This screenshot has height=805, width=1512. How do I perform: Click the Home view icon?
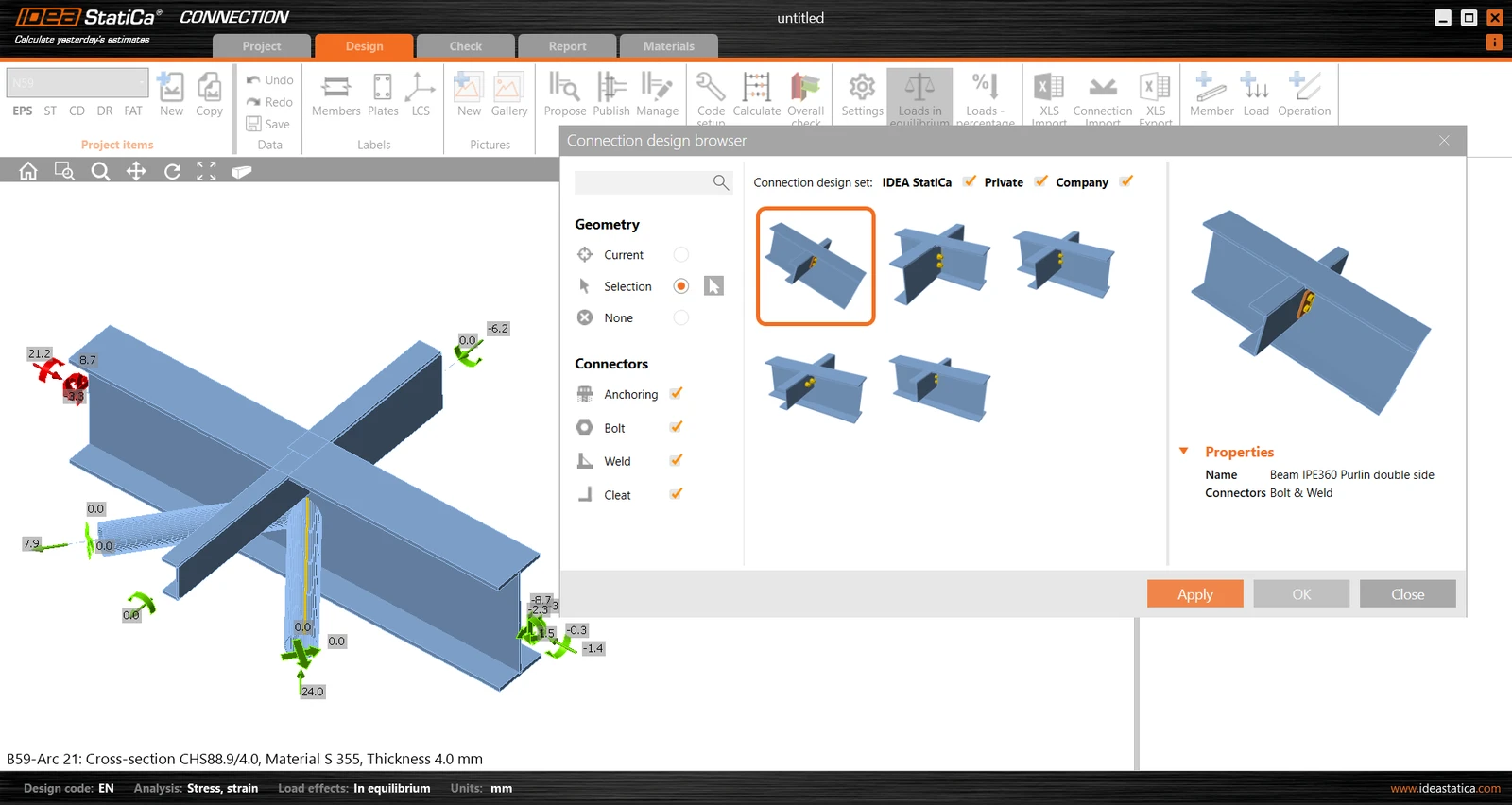(x=28, y=171)
